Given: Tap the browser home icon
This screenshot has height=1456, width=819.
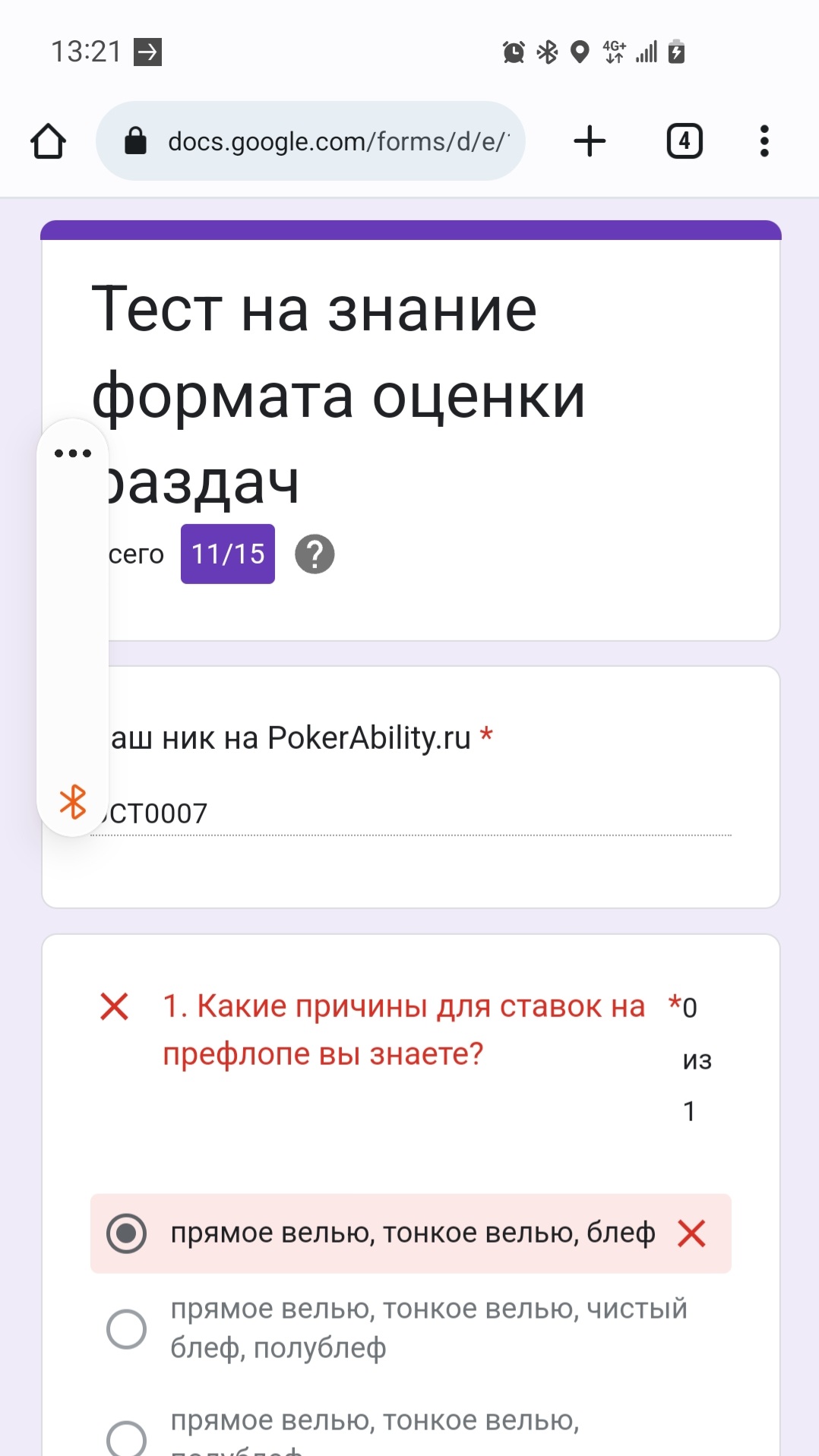Looking at the screenshot, I should (49, 141).
